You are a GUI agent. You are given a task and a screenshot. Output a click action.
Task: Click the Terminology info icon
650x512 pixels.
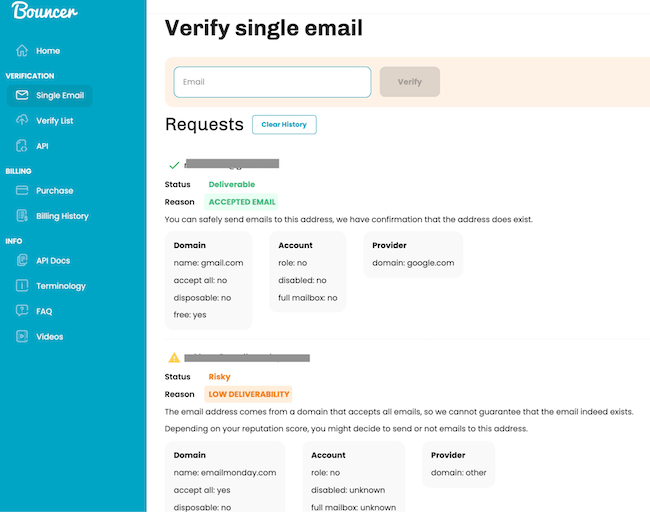coord(22,286)
